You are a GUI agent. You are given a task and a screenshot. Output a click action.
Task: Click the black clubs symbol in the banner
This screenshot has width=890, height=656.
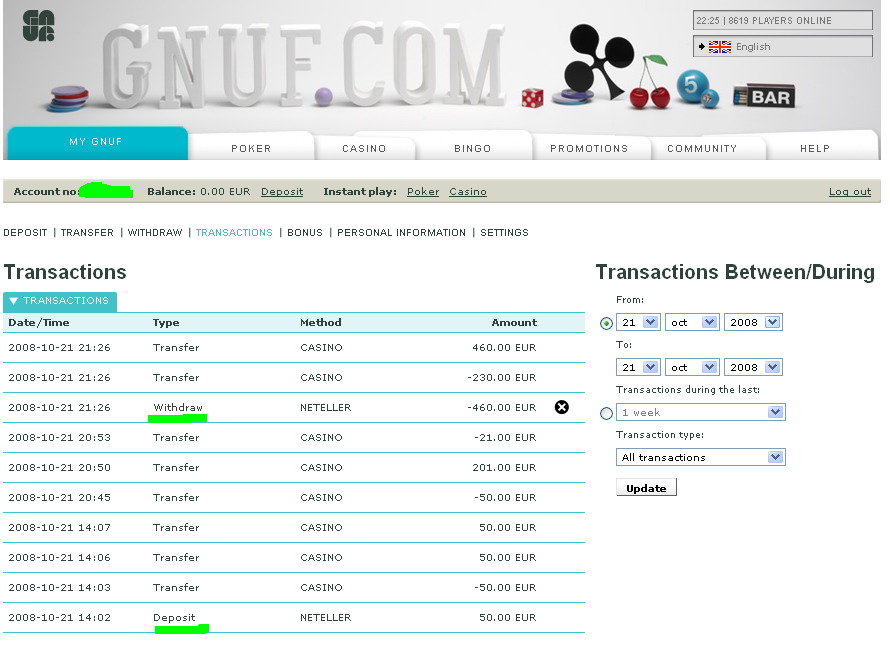click(x=599, y=60)
